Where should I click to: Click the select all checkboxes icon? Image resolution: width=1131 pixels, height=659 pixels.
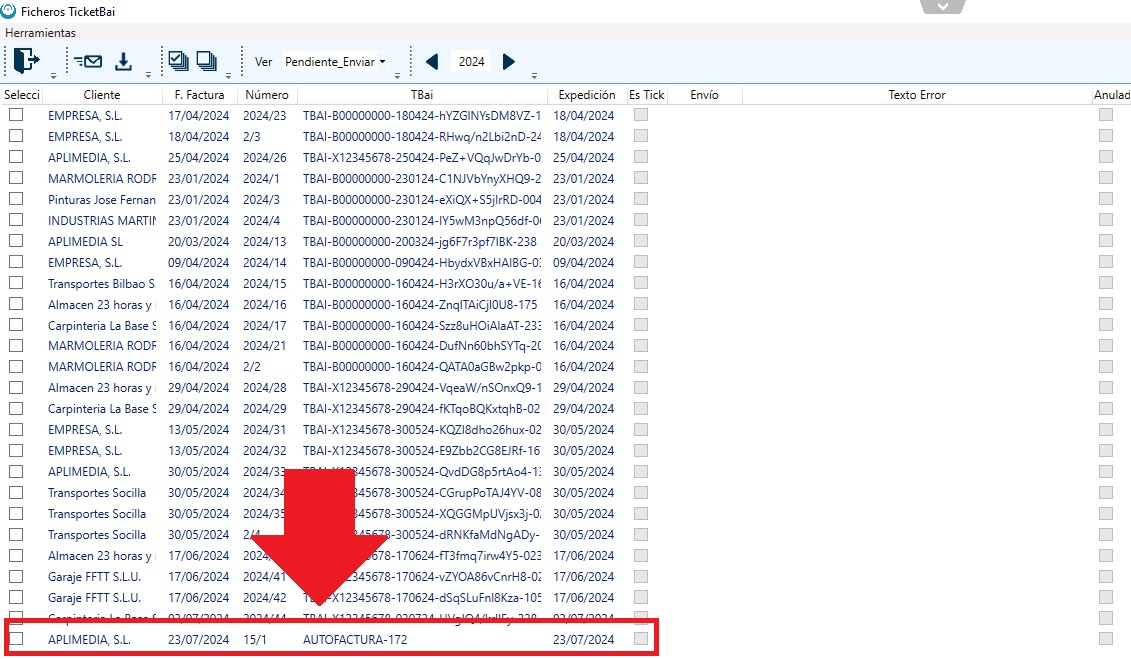[x=179, y=61]
